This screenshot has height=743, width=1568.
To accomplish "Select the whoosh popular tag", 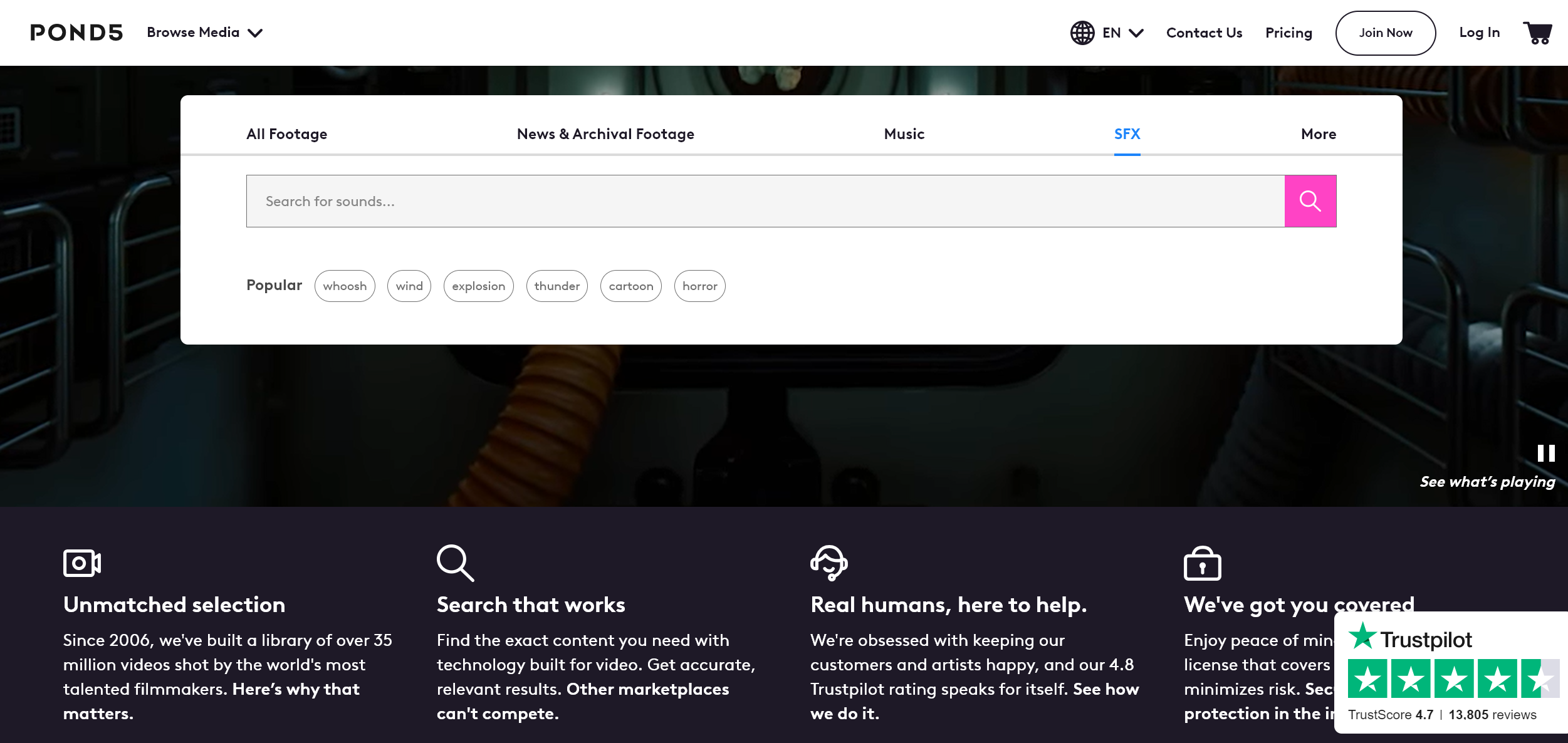I will click(345, 286).
